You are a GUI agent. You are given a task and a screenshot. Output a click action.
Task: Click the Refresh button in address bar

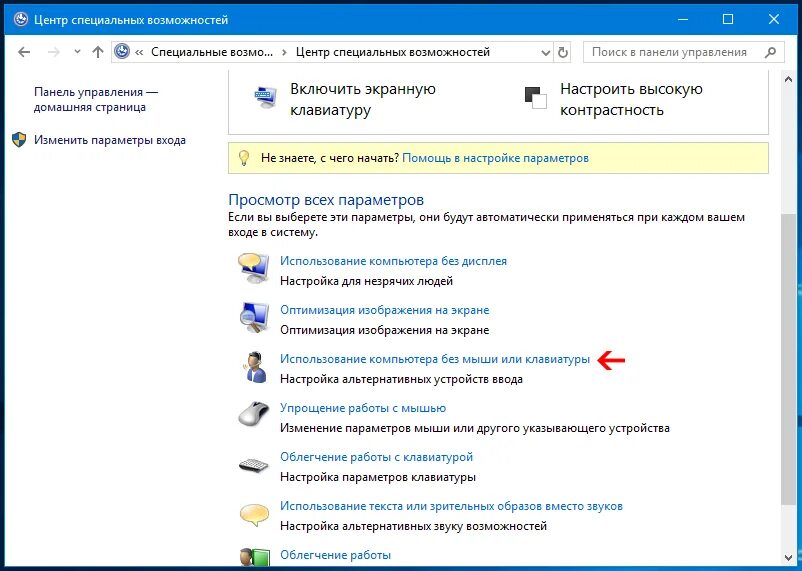[x=563, y=52]
